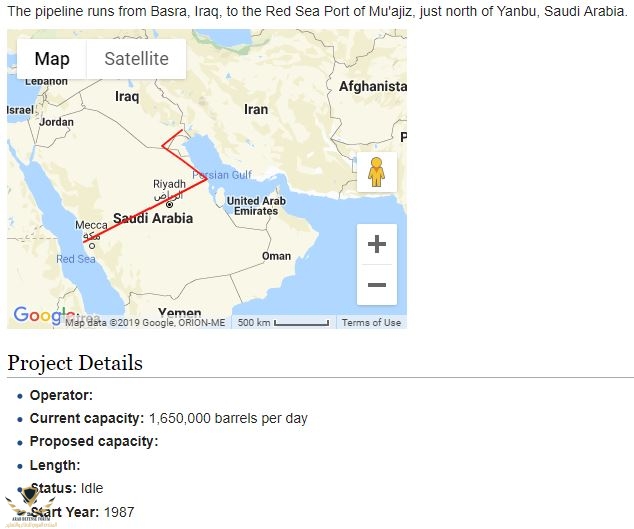The height and width of the screenshot is (529, 634).
Task: Open the Terms of Use link
Action: pyautogui.click(x=371, y=322)
